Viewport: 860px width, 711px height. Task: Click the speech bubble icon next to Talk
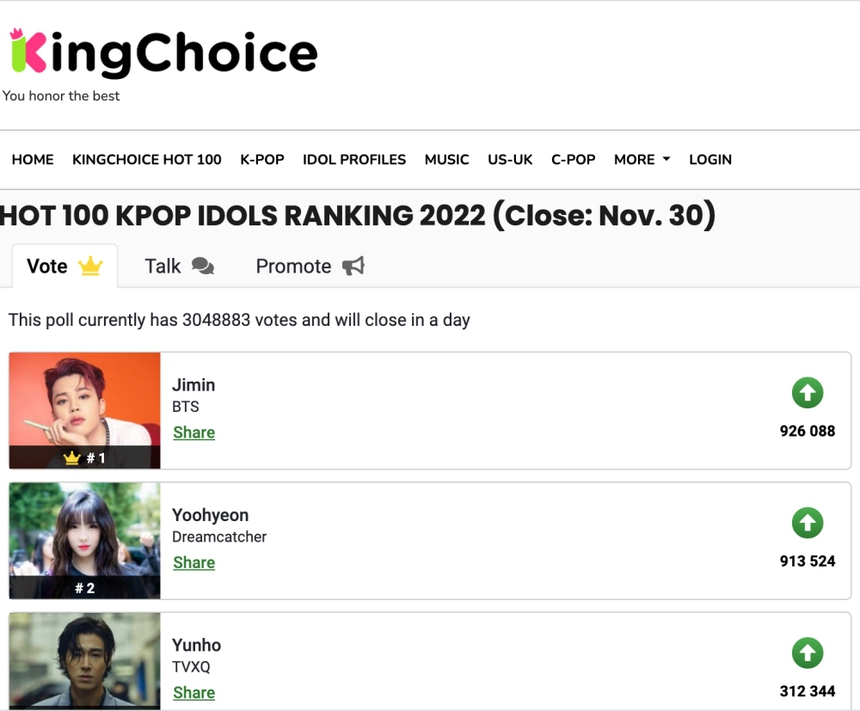tap(201, 267)
